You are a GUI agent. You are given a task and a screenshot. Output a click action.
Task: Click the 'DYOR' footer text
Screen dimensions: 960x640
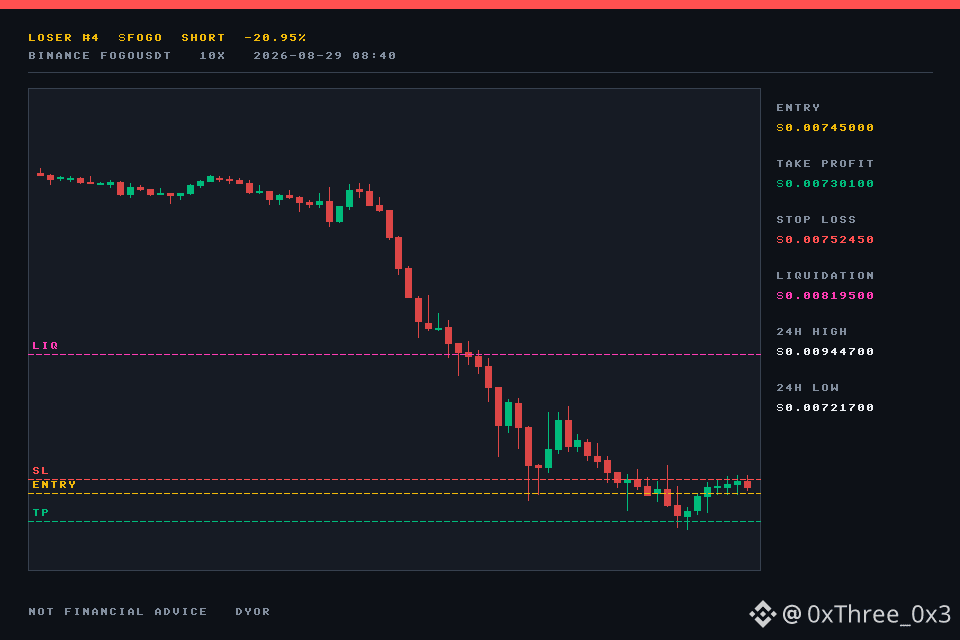(x=252, y=612)
